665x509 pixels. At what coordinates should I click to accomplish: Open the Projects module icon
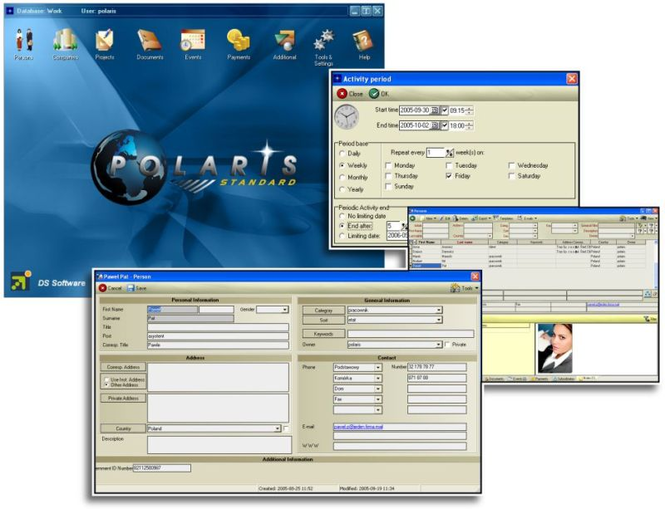point(104,40)
